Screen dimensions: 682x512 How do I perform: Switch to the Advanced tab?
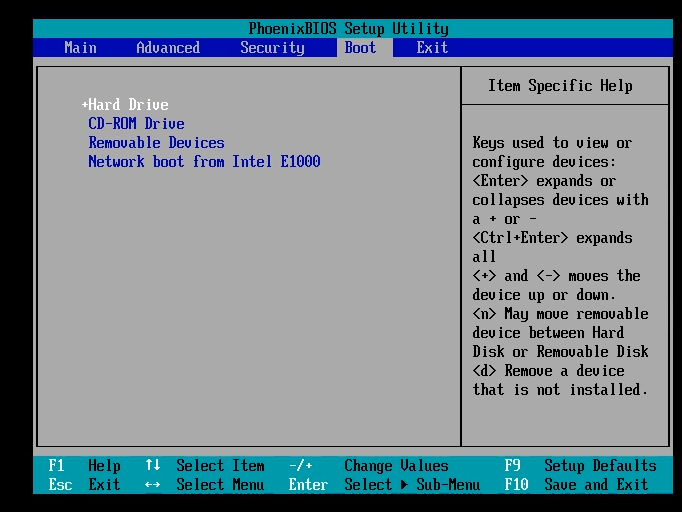point(168,47)
